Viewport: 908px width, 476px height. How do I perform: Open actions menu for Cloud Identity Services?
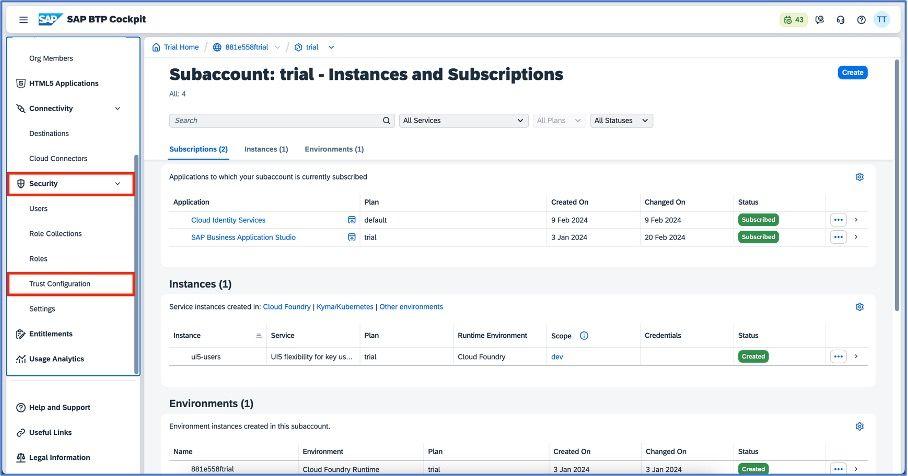[838, 220]
